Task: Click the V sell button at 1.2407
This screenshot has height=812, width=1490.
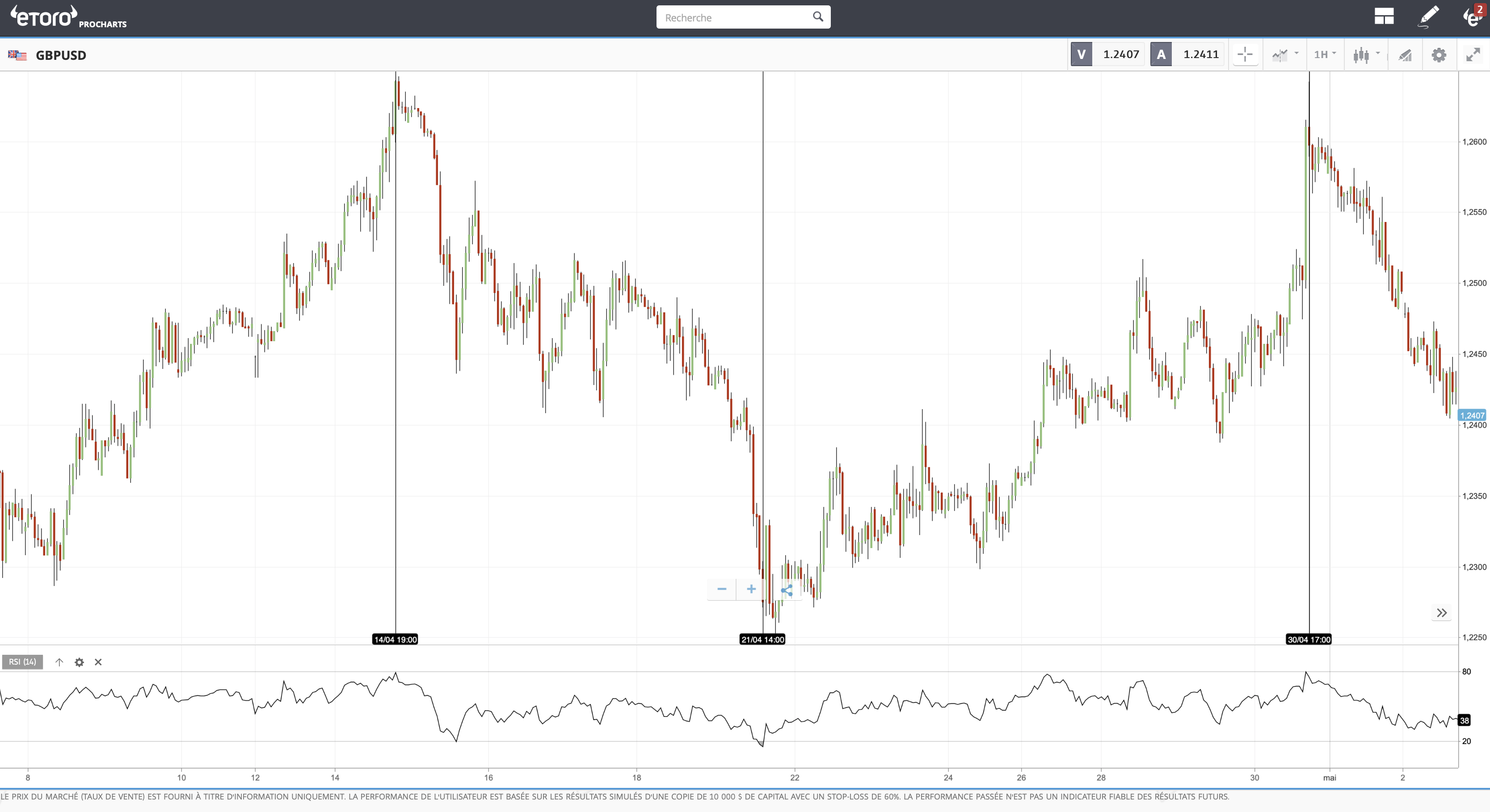Action: [x=1107, y=54]
